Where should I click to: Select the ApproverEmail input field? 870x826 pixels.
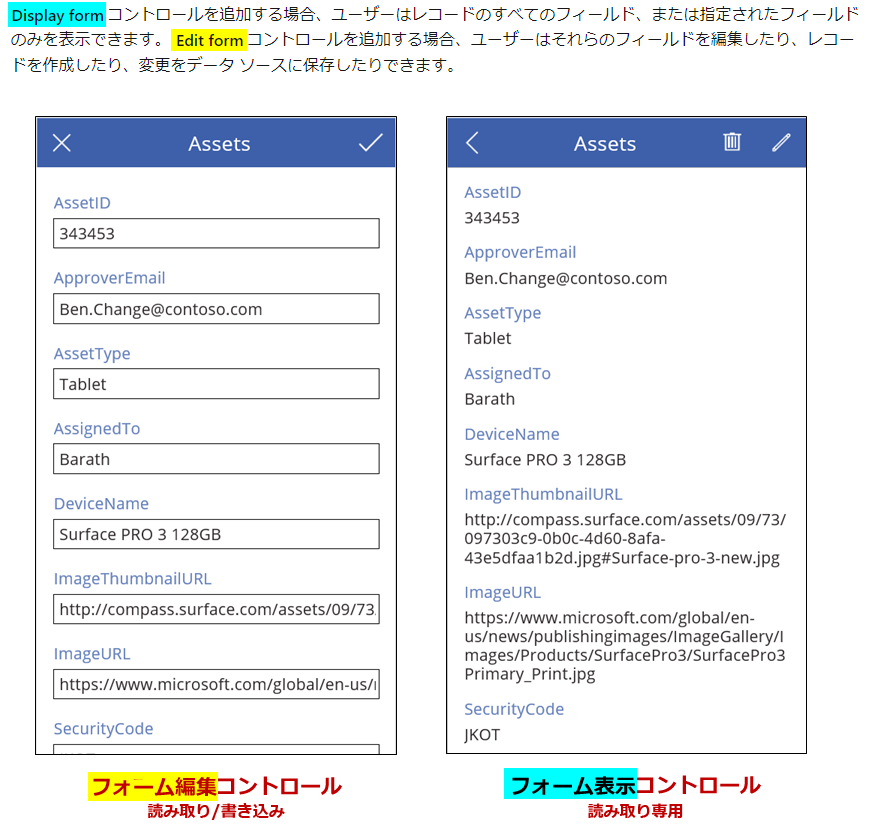coord(216,309)
